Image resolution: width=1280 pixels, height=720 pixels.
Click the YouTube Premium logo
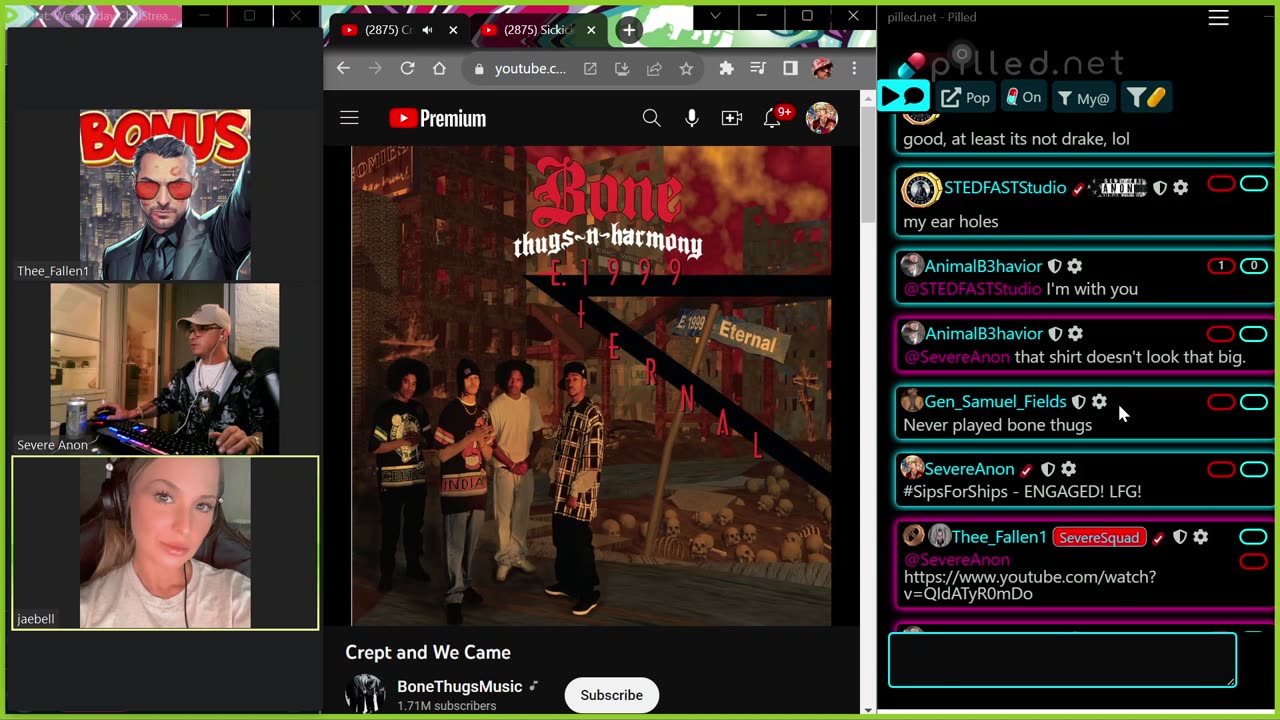pyautogui.click(x=438, y=118)
